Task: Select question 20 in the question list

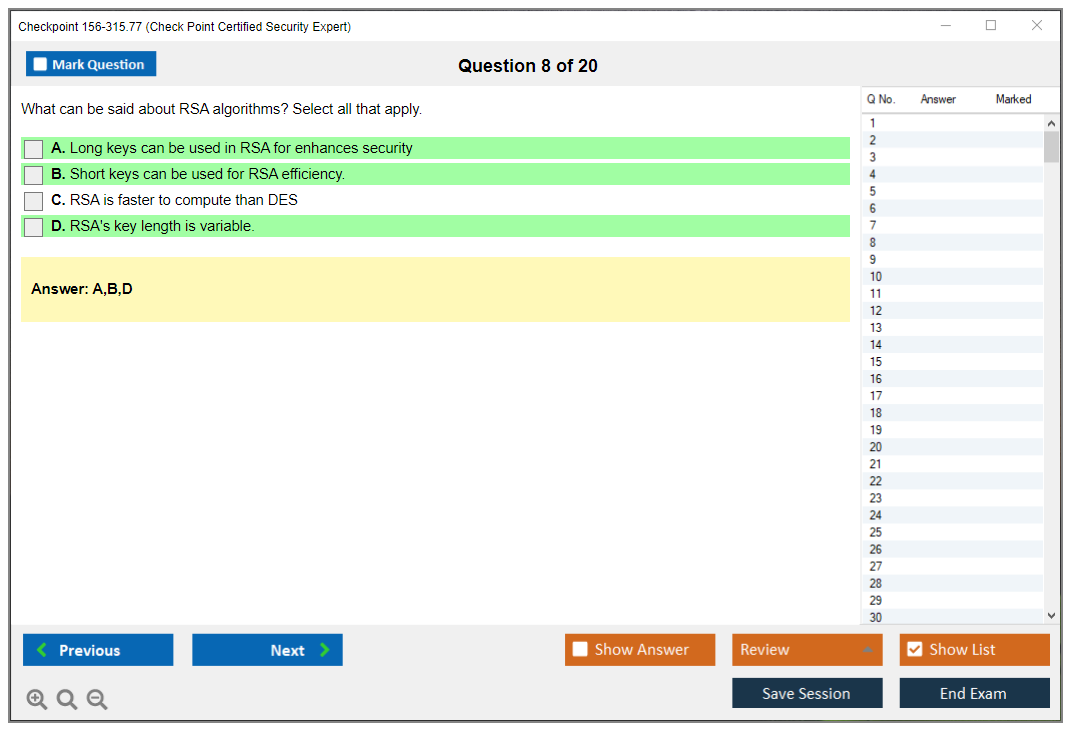Action: coord(876,447)
